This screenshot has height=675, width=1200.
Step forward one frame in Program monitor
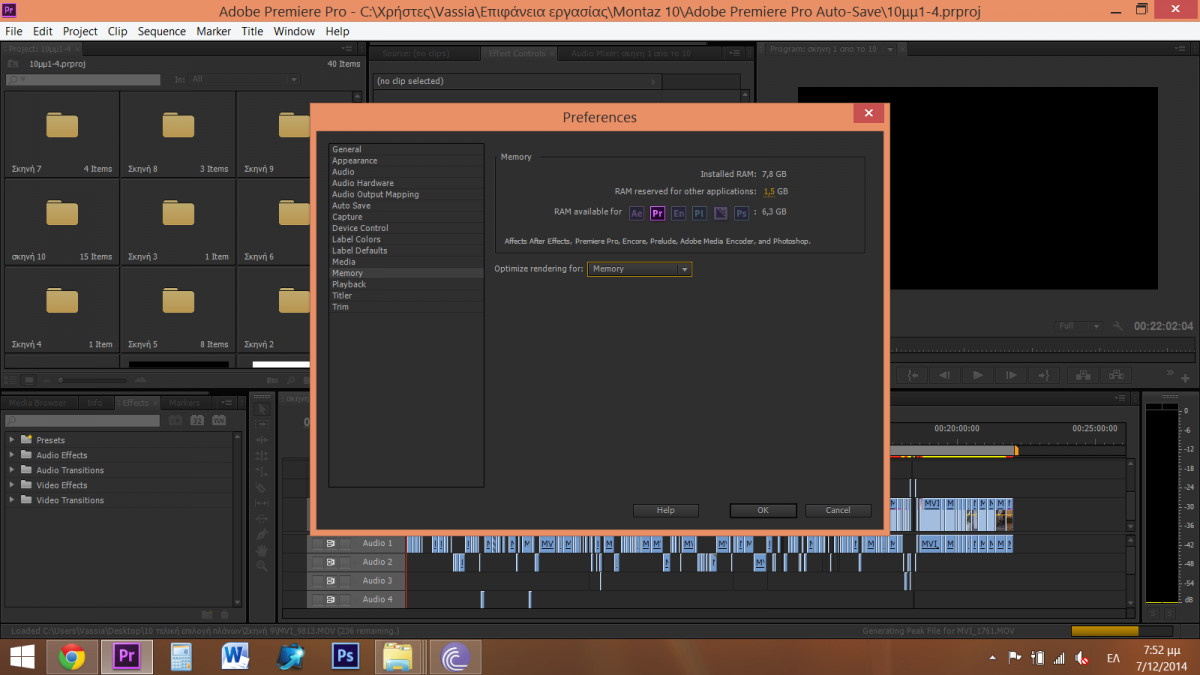pos(1011,375)
